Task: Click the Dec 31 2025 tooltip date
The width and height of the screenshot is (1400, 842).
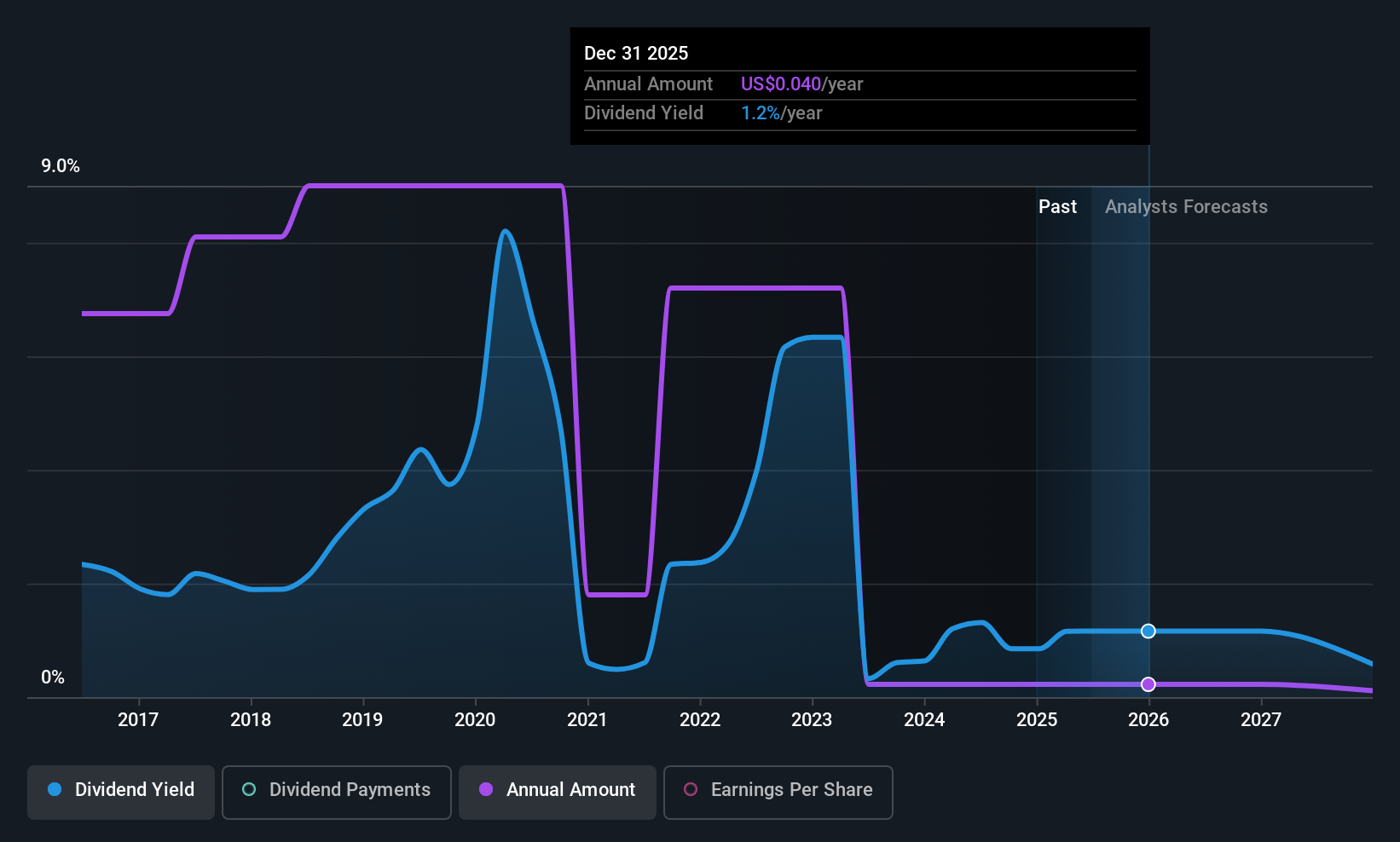Action: tap(636, 53)
